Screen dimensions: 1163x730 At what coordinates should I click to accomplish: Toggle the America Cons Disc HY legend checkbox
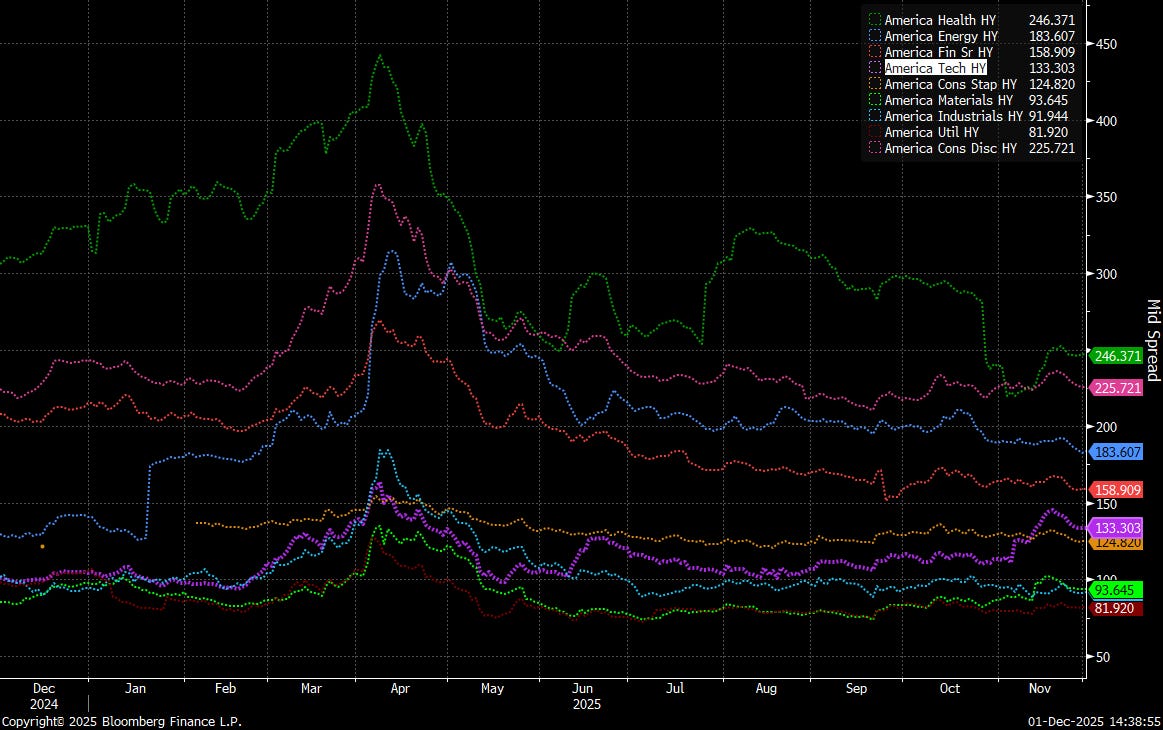[x=875, y=148]
